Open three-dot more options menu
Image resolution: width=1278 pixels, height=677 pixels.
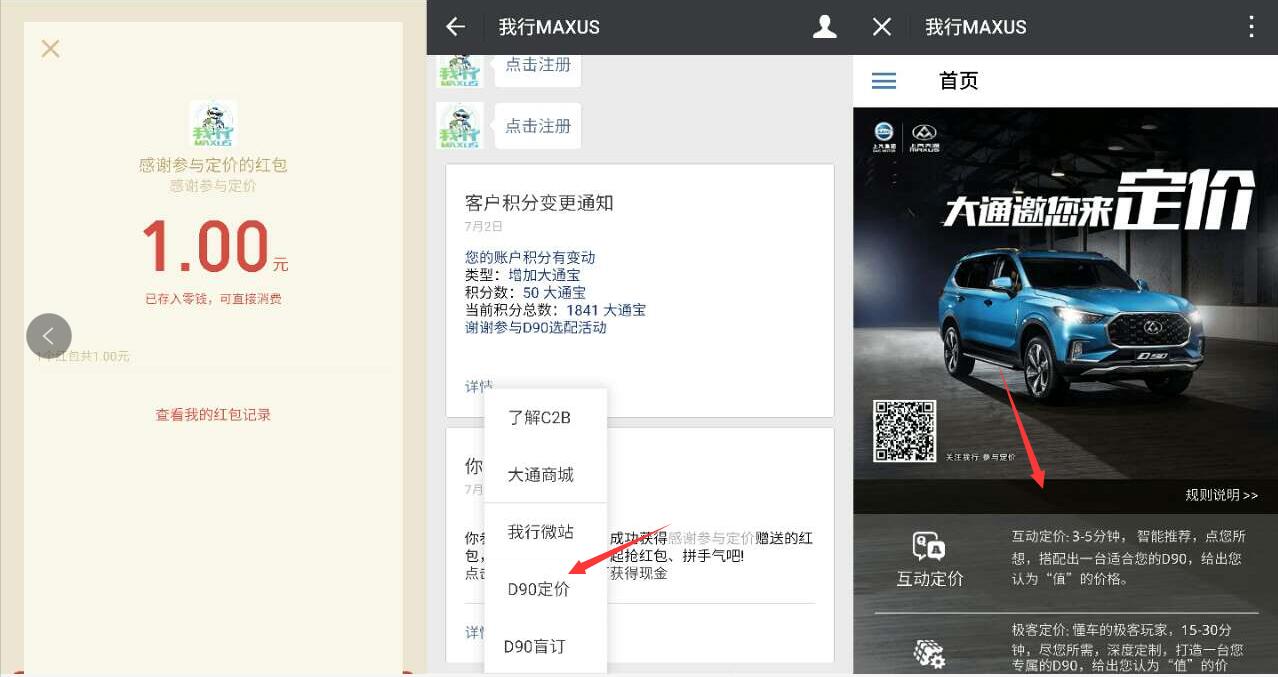1251,27
